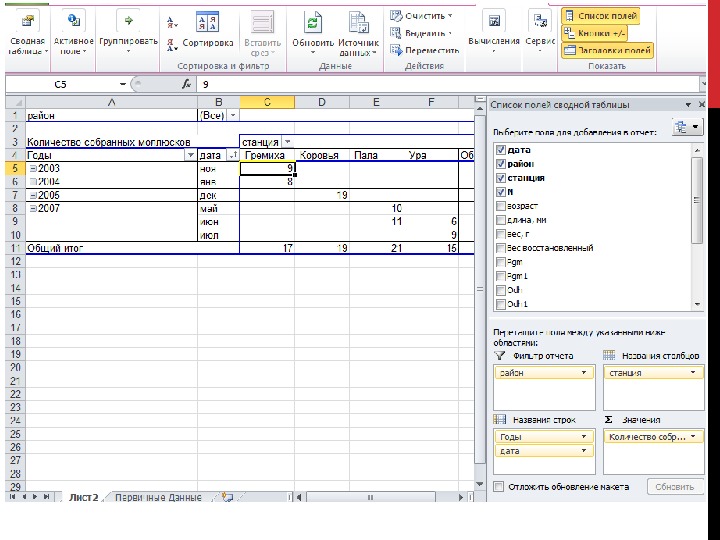Image resolution: width=720 pixels, height=540 pixels.
Task: Open the станция column filter dropdown
Action: [287, 142]
